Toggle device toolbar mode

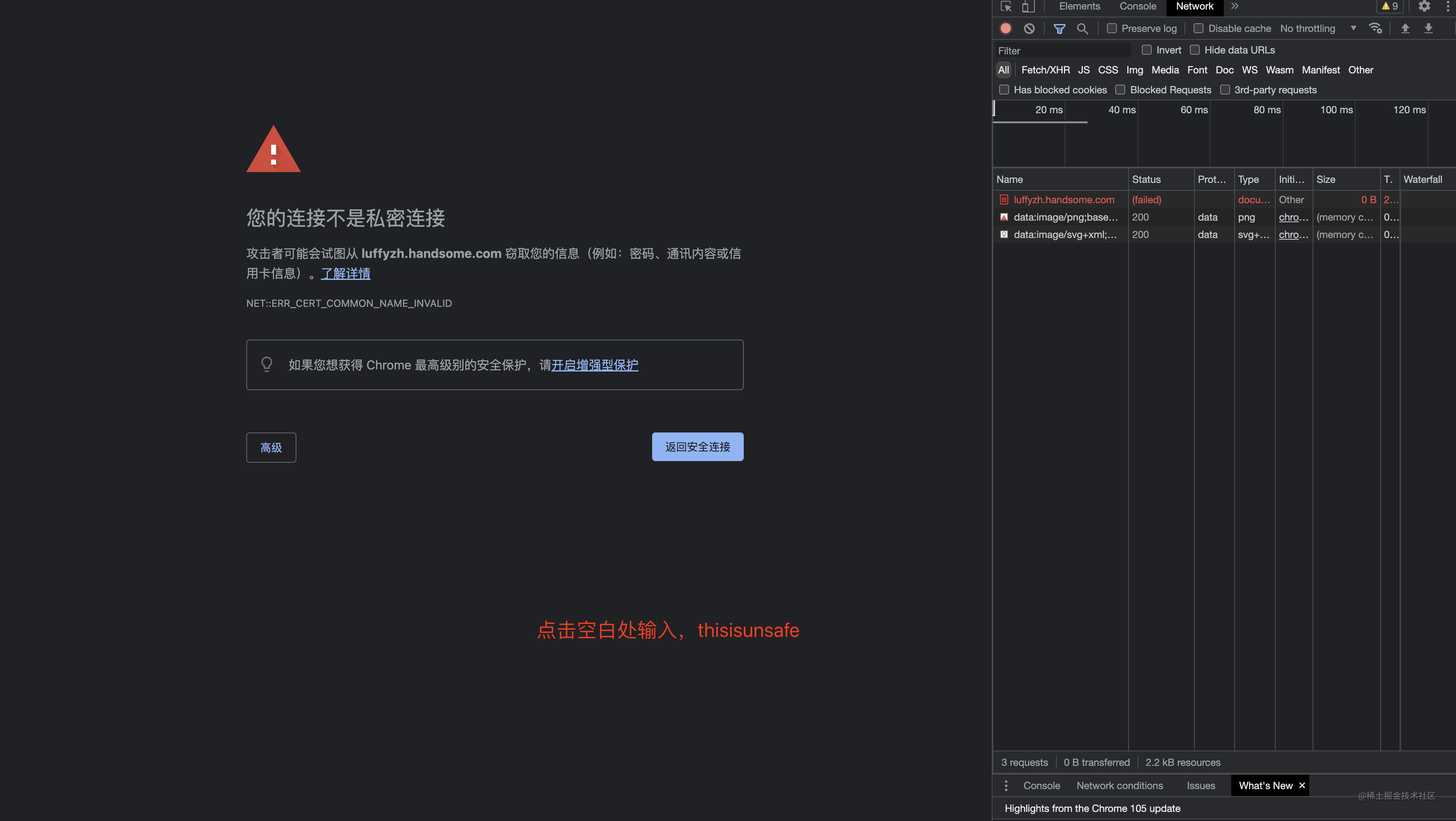point(1028,6)
